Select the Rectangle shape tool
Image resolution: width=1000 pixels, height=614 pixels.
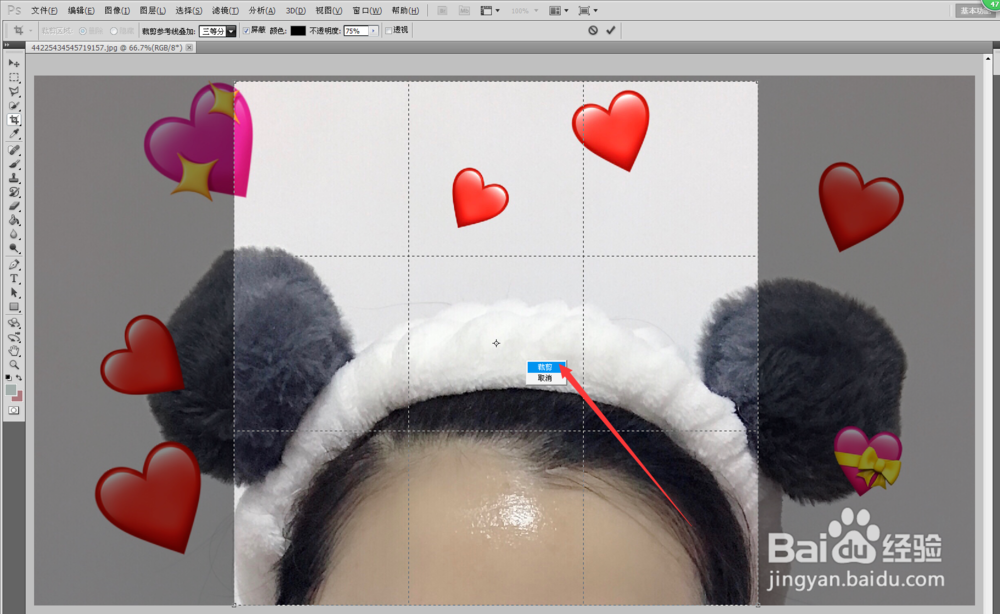pyautogui.click(x=14, y=307)
